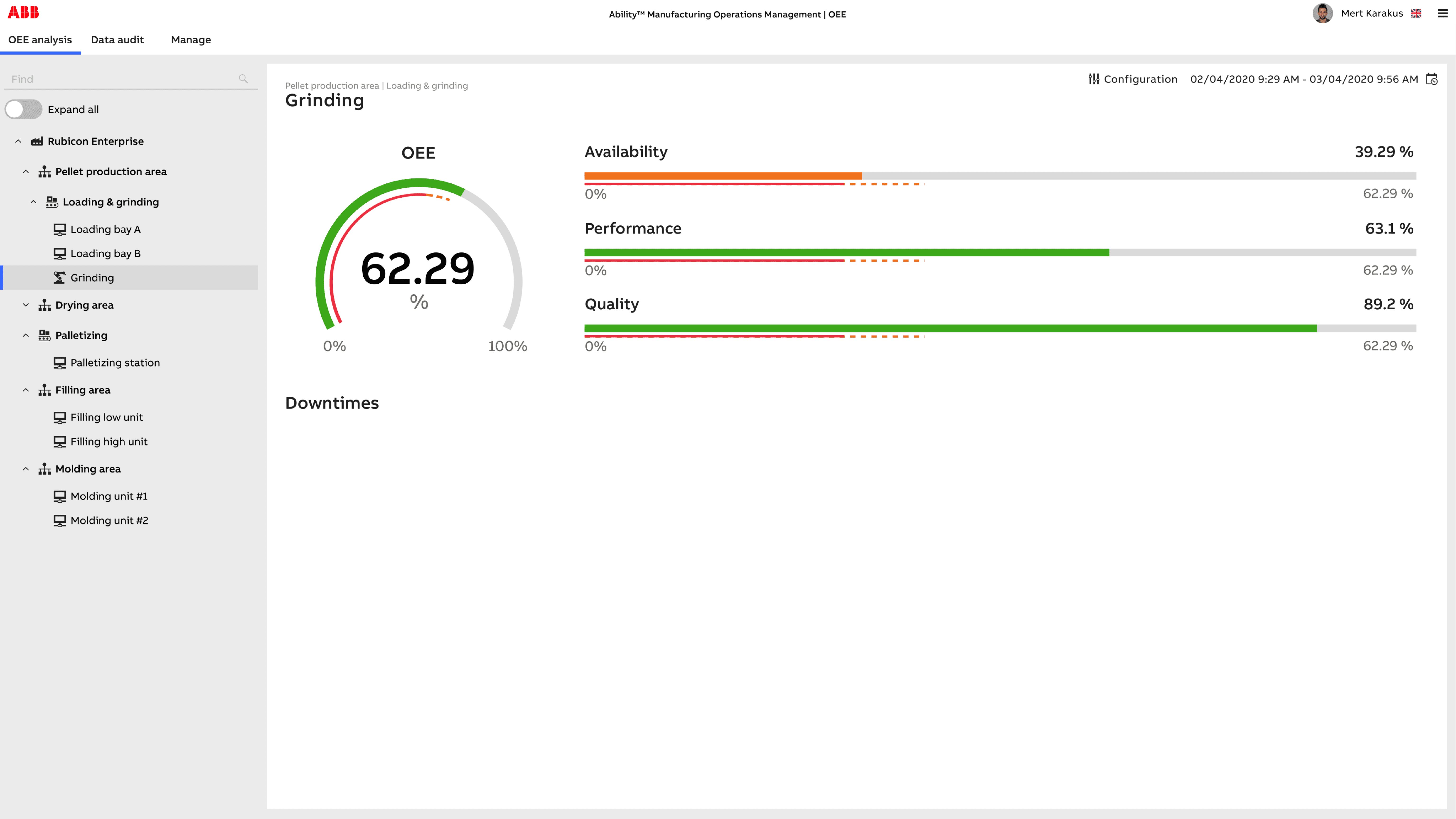Click the calendar date range picker icon
The width and height of the screenshot is (1456, 819).
click(1431, 79)
